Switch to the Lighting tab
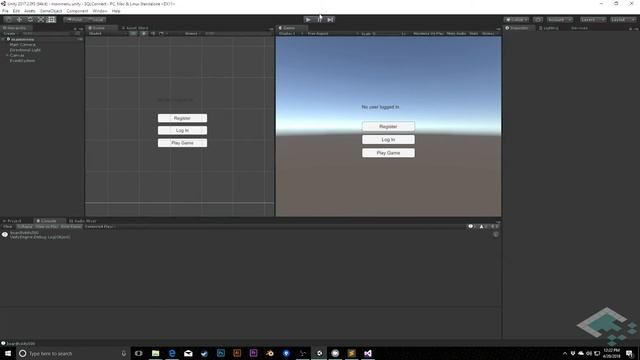 549,28
